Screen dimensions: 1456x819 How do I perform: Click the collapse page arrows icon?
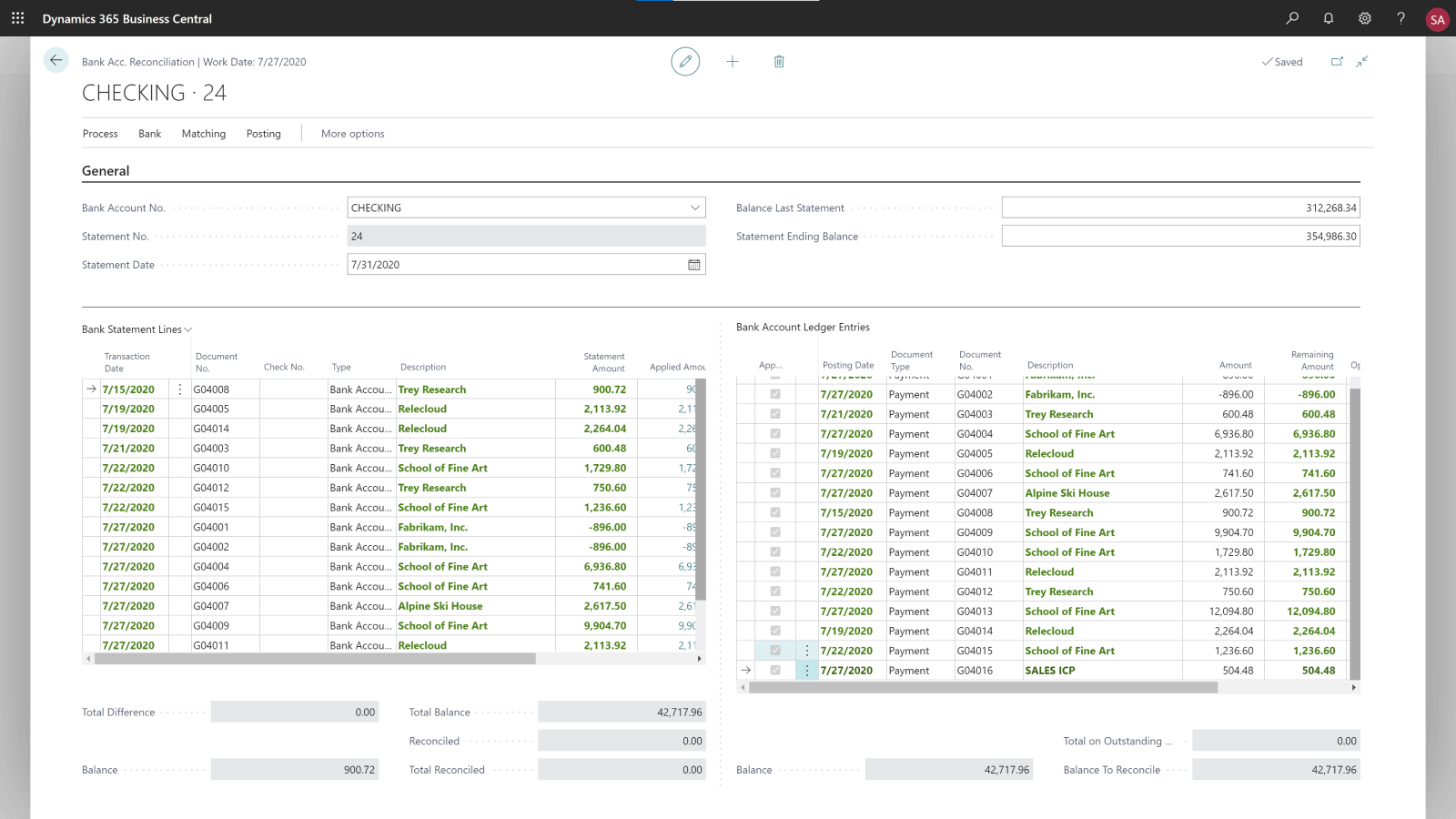(1362, 61)
